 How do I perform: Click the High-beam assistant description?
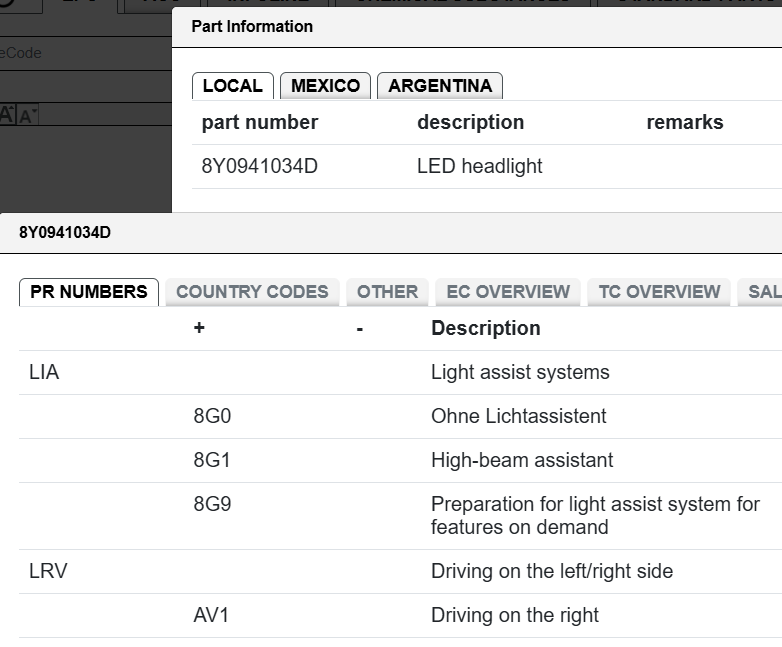click(522, 460)
